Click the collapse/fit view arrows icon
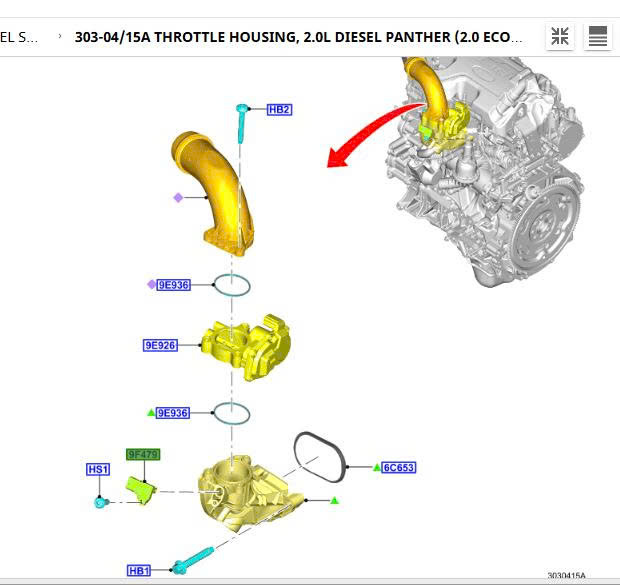Image resolution: width=620 pixels, height=585 pixels. click(561, 38)
